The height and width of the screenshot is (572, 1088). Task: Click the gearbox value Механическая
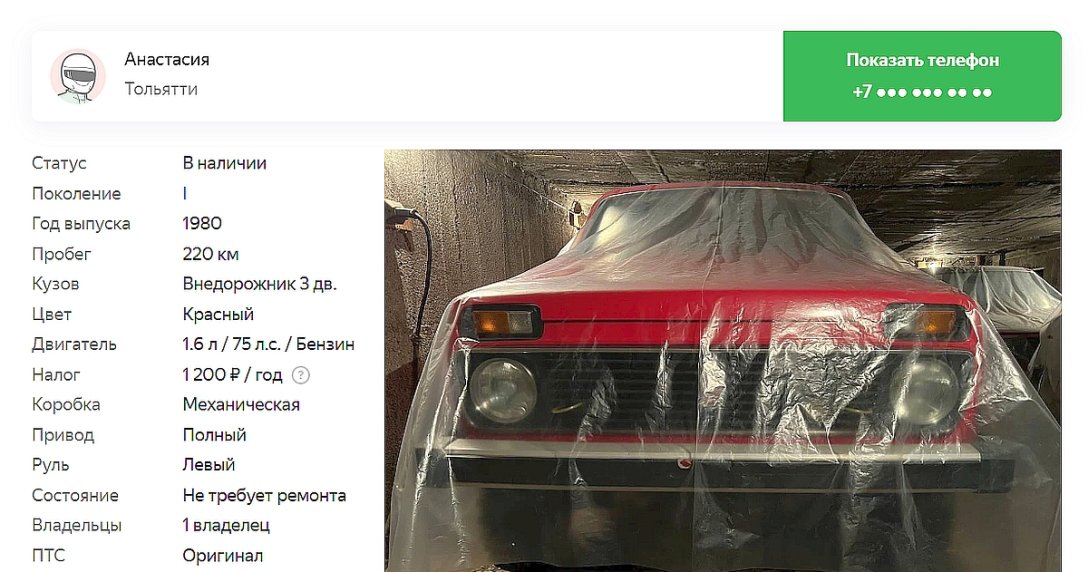241,405
